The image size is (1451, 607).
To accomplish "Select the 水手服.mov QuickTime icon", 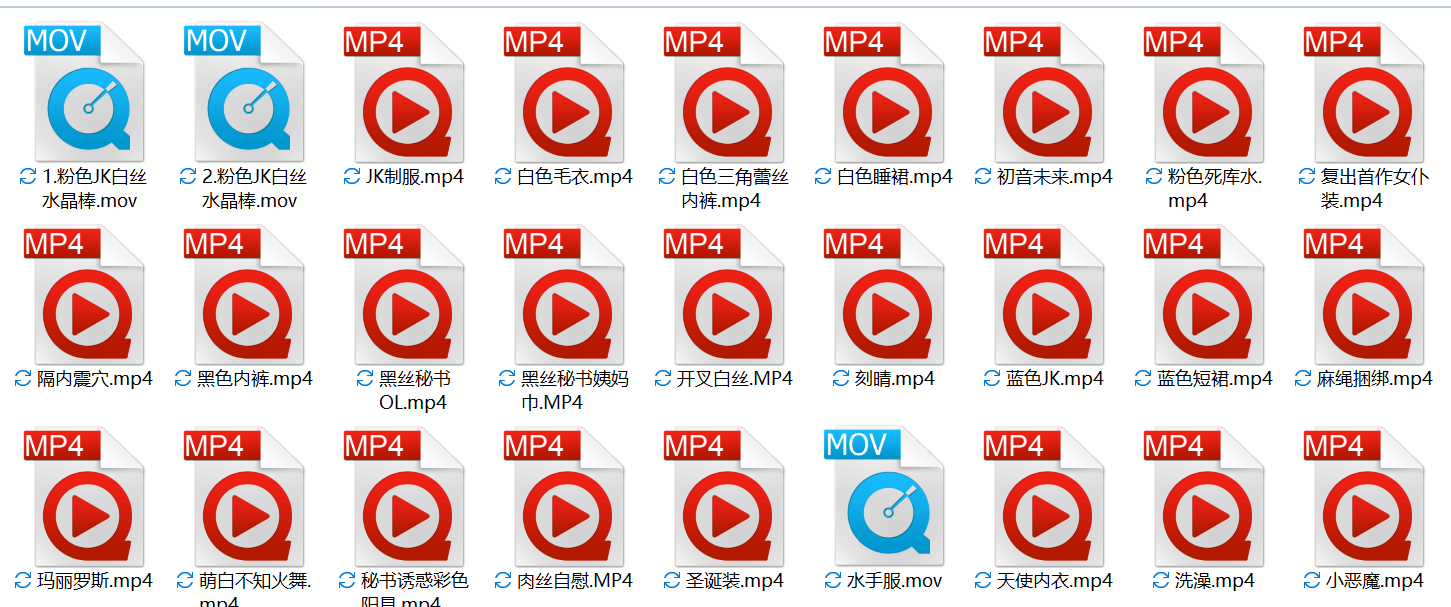I will 884,496.
